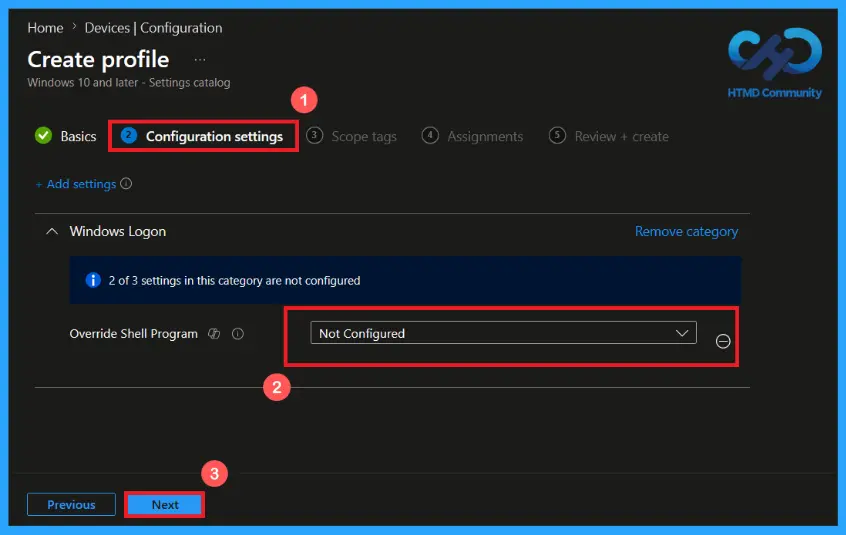The image size is (846, 535).
Task: Click the 'Windows 10 and later - Settings catalog' subtitle
Action: tap(129, 83)
